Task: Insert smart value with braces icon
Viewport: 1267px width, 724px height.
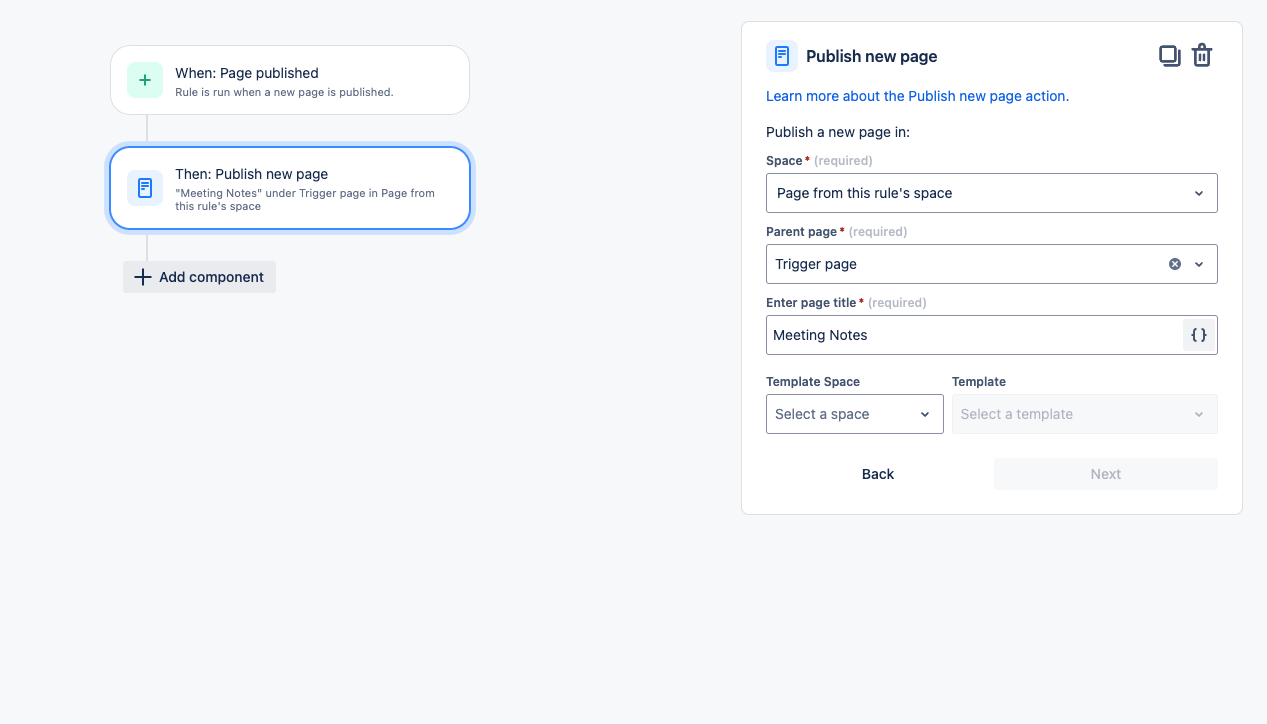Action: pyautogui.click(x=1199, y=335)
